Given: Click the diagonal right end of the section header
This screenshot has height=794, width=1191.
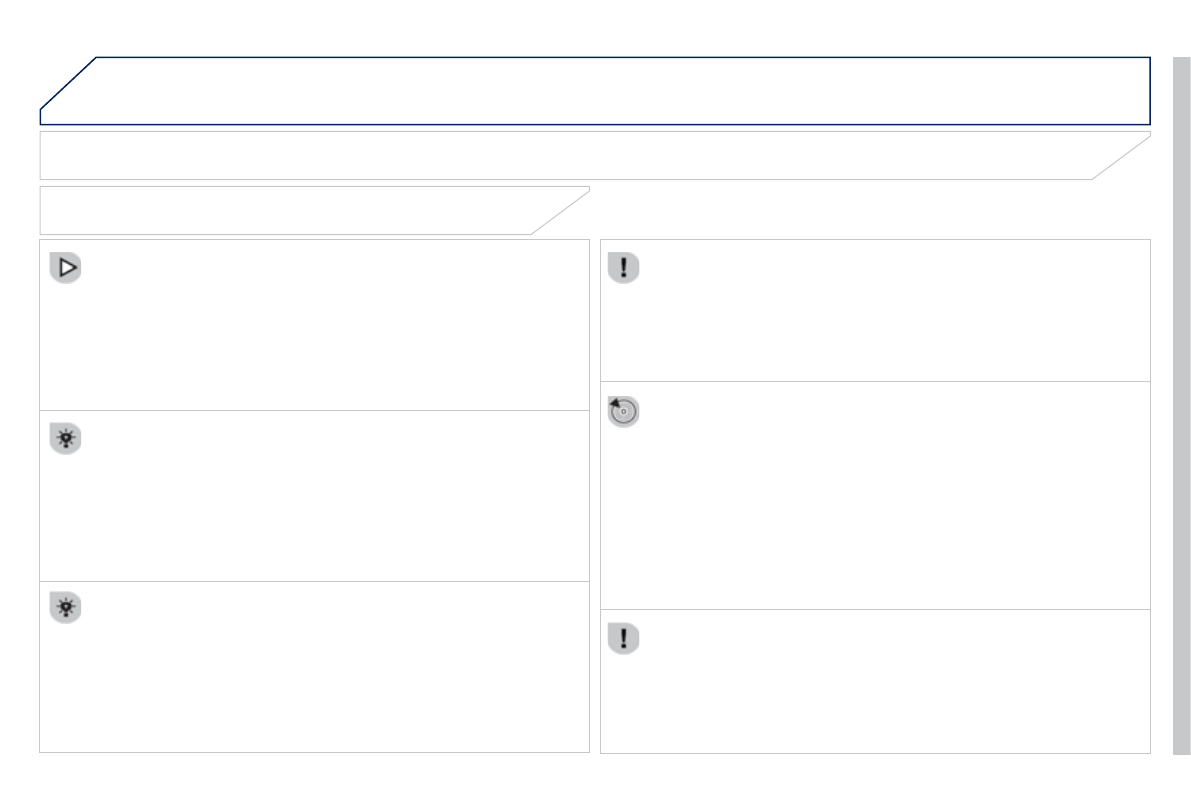Looking at the screenshot, I should coord(561,211).
